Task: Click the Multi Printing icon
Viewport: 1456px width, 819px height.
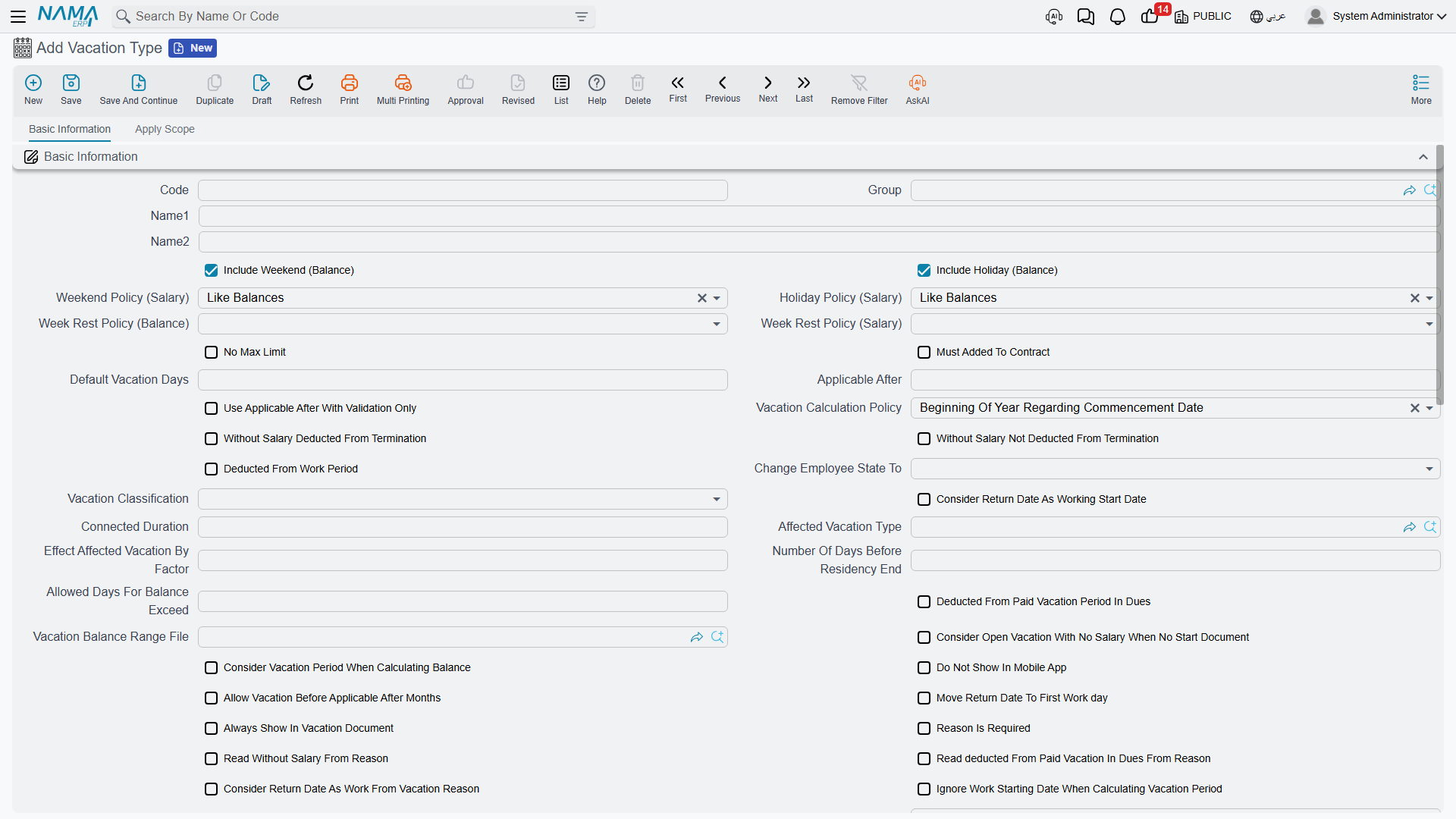Action: (x=403, y=83)
